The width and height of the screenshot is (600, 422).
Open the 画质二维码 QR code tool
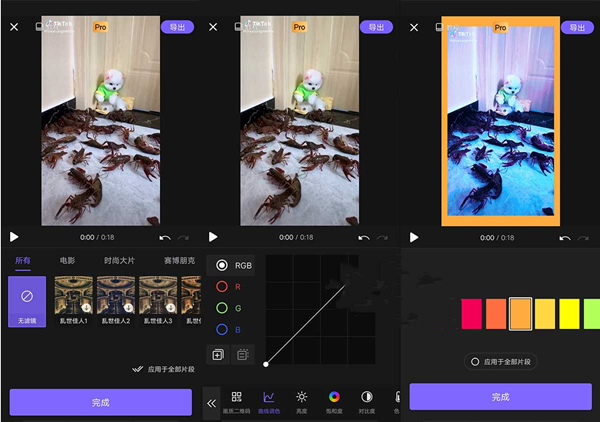237,401
